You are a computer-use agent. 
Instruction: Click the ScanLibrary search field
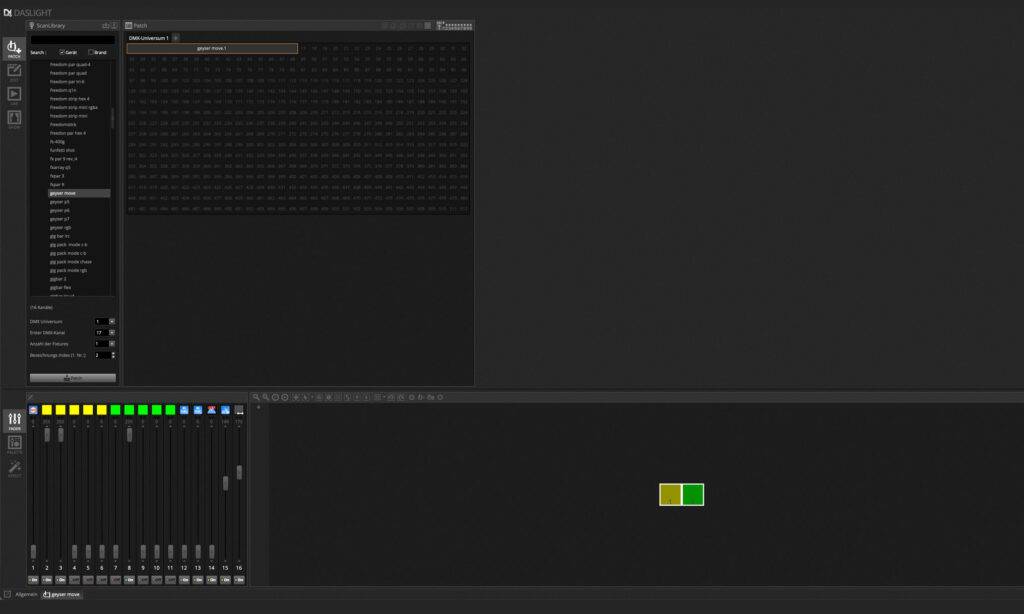(72, 40)
